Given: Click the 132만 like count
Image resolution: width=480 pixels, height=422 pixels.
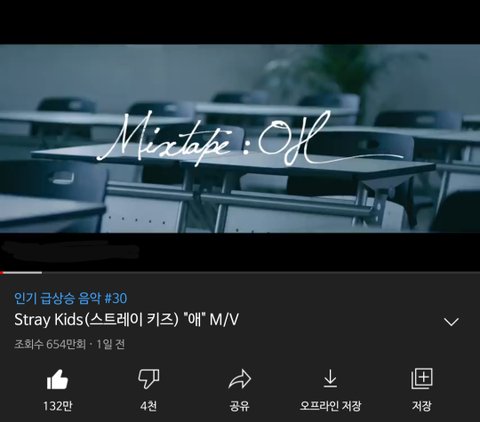Looking at the screenshot, I should tap(57, 406).
